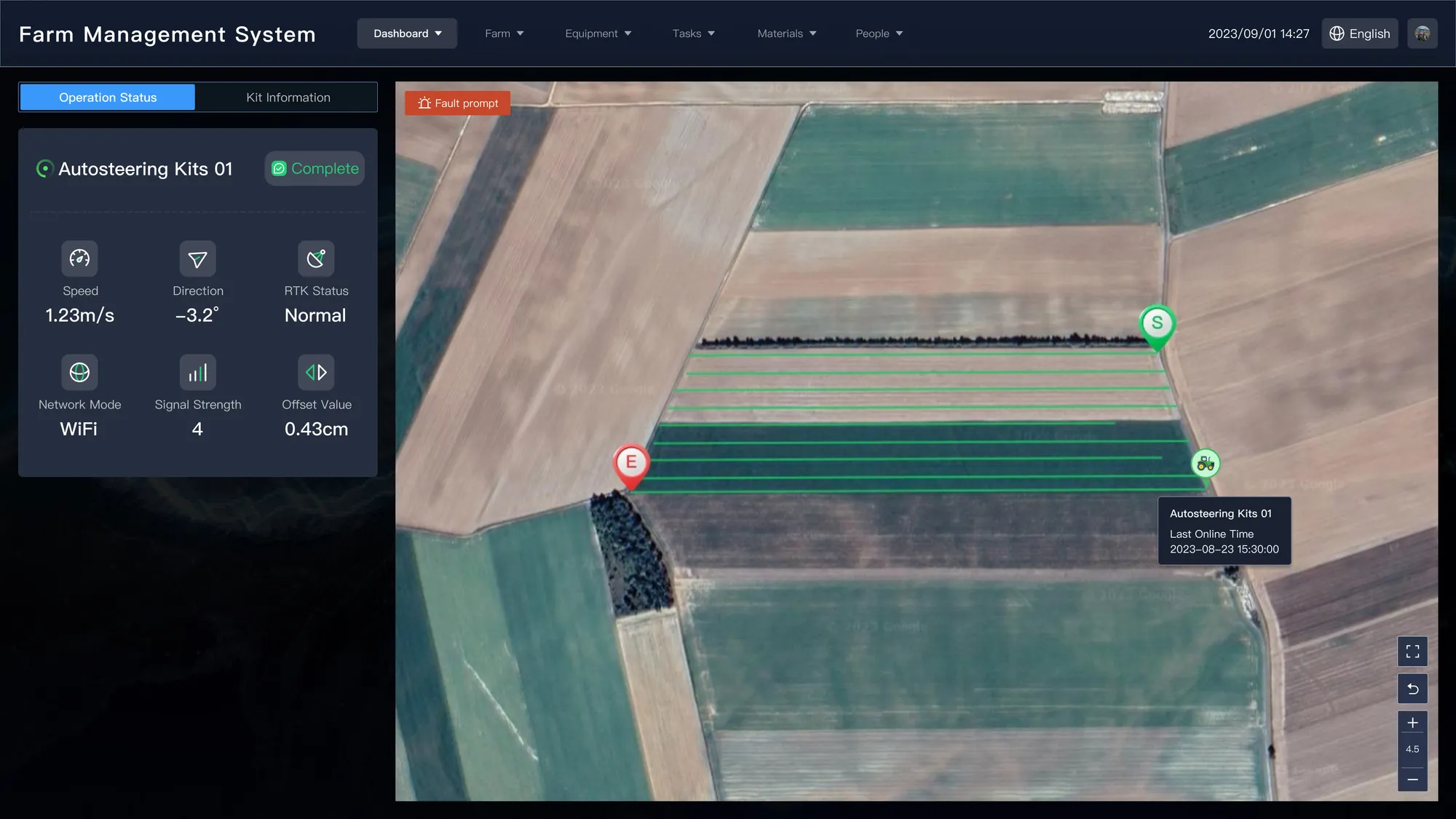
Task: Open the user avatar profile
Action: 1423,33
